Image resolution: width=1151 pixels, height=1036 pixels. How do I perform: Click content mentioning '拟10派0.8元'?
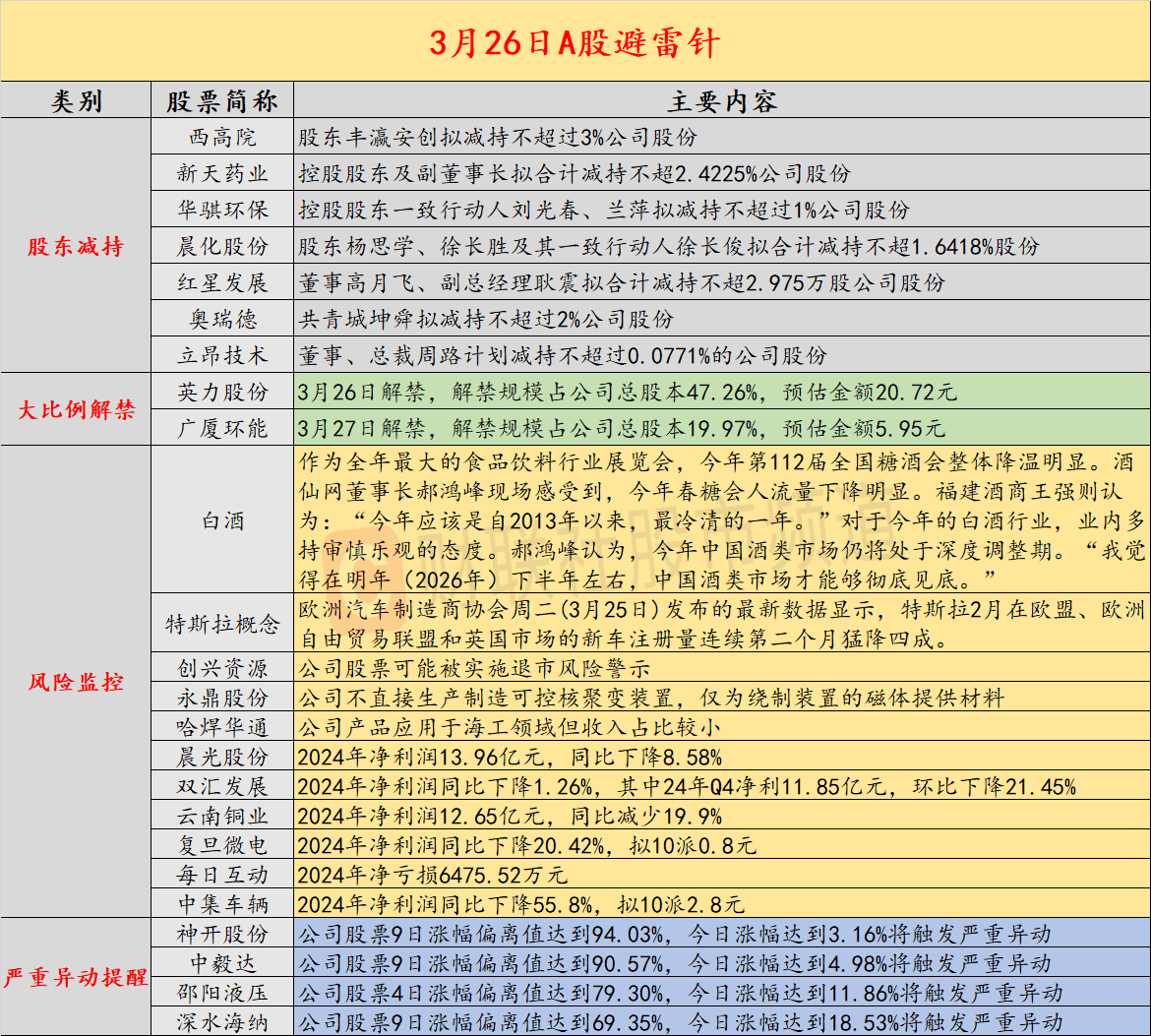pos(527,844)
